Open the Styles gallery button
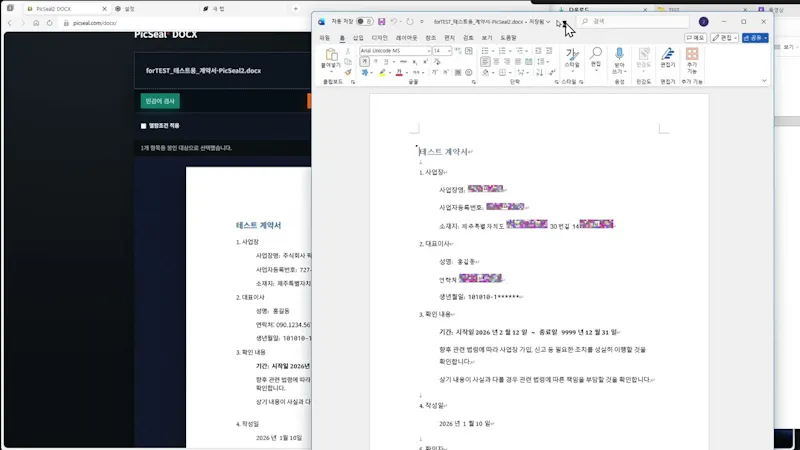Screen dimensions: 800x450 (572, 59)
